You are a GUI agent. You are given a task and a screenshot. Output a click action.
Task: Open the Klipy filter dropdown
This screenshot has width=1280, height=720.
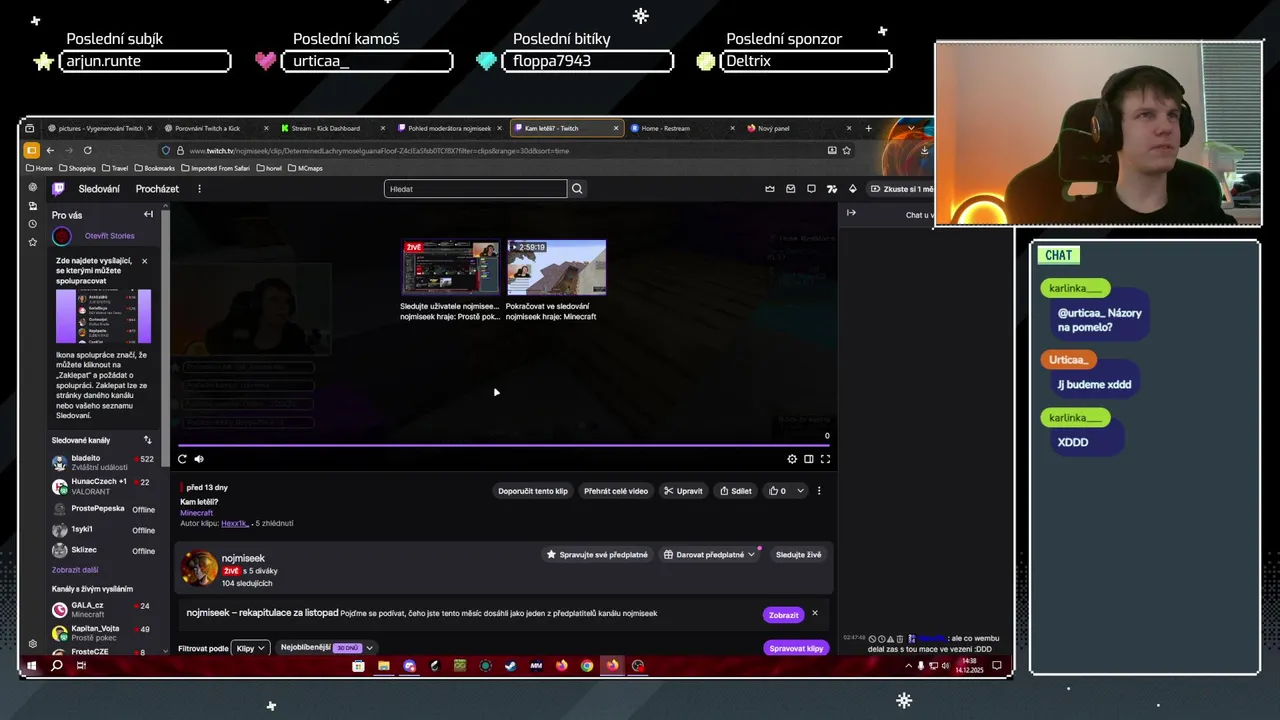[x=251, y=648]
